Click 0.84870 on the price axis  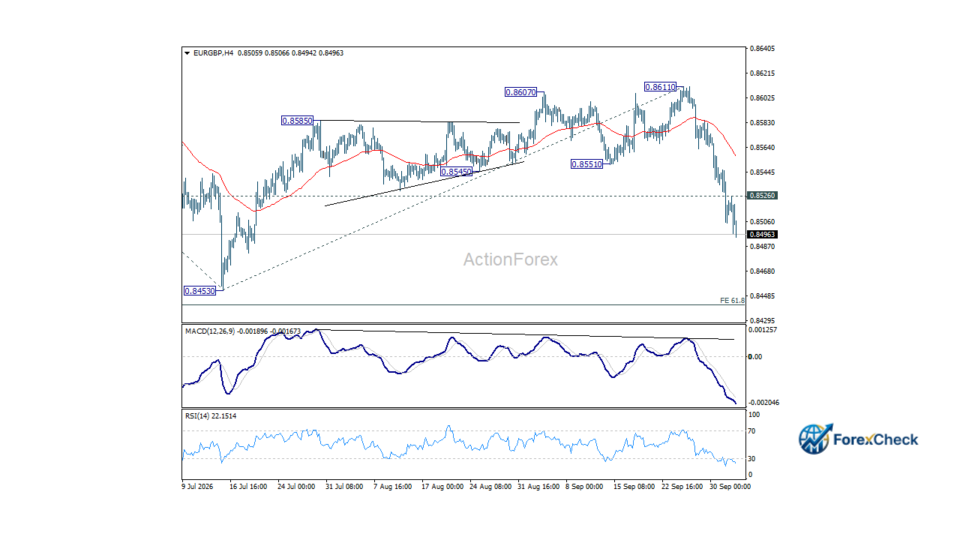click(x=762, y=247)
